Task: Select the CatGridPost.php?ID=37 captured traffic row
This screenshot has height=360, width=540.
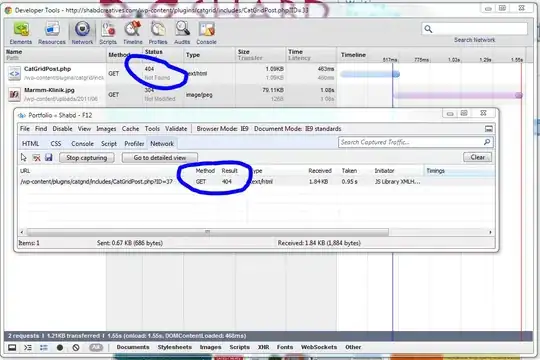Action: pos(257,182)
